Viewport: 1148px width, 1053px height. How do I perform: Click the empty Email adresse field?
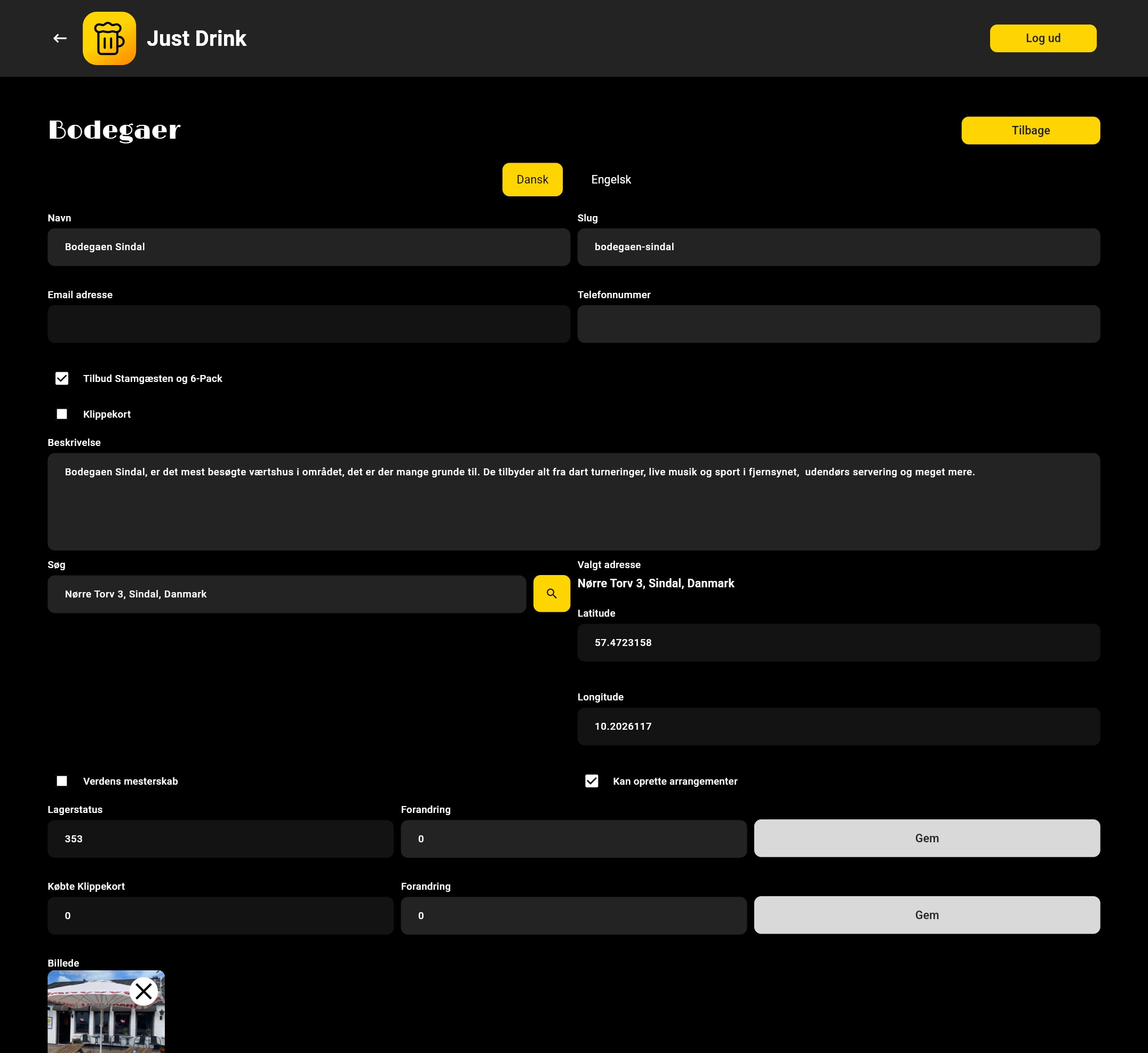[308, 324]
